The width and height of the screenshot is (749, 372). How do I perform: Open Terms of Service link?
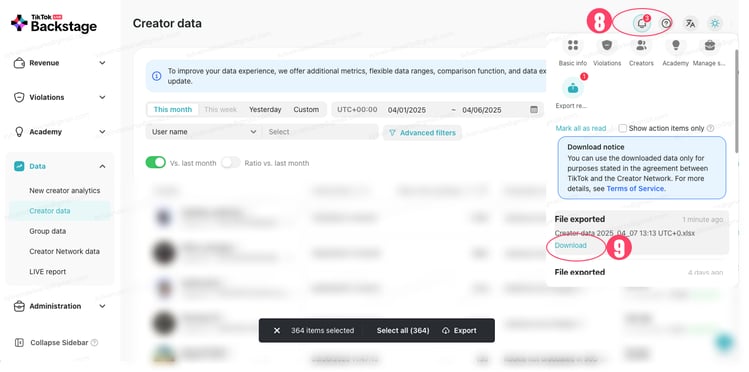coord(635,189)
